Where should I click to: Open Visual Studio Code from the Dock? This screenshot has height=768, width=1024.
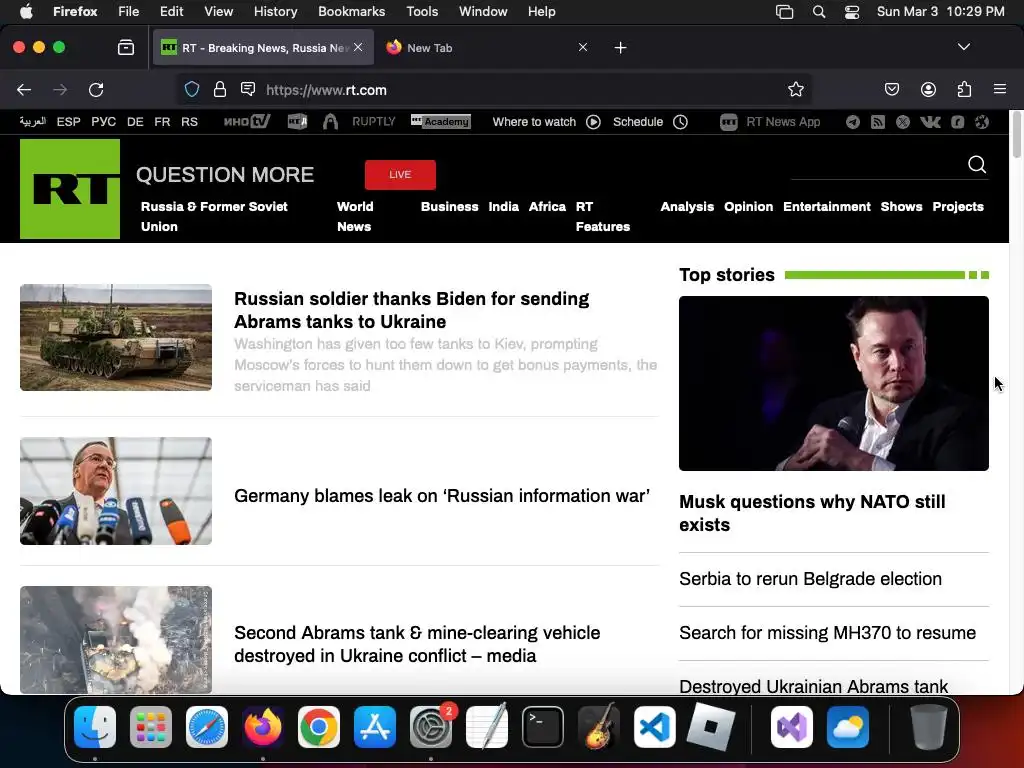[x=655, y=727]
